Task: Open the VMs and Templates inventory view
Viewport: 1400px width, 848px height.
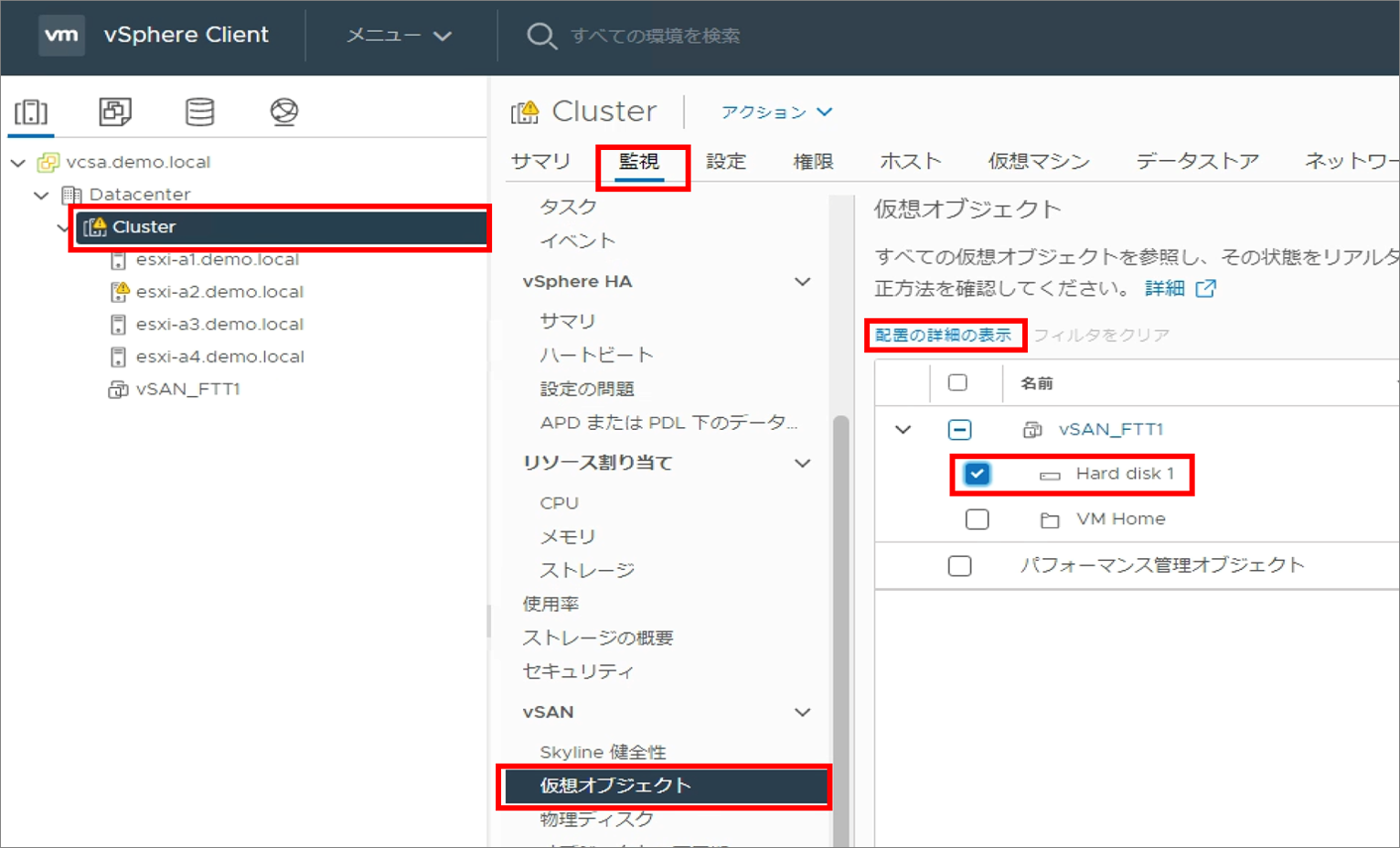Action: click(x=115, y=112)
